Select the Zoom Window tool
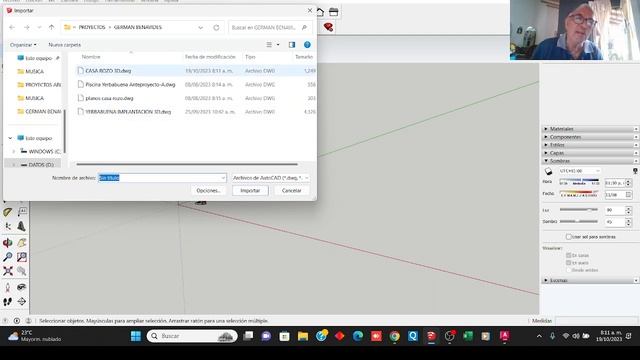This screenshot has width=640, height=360. 22,257
